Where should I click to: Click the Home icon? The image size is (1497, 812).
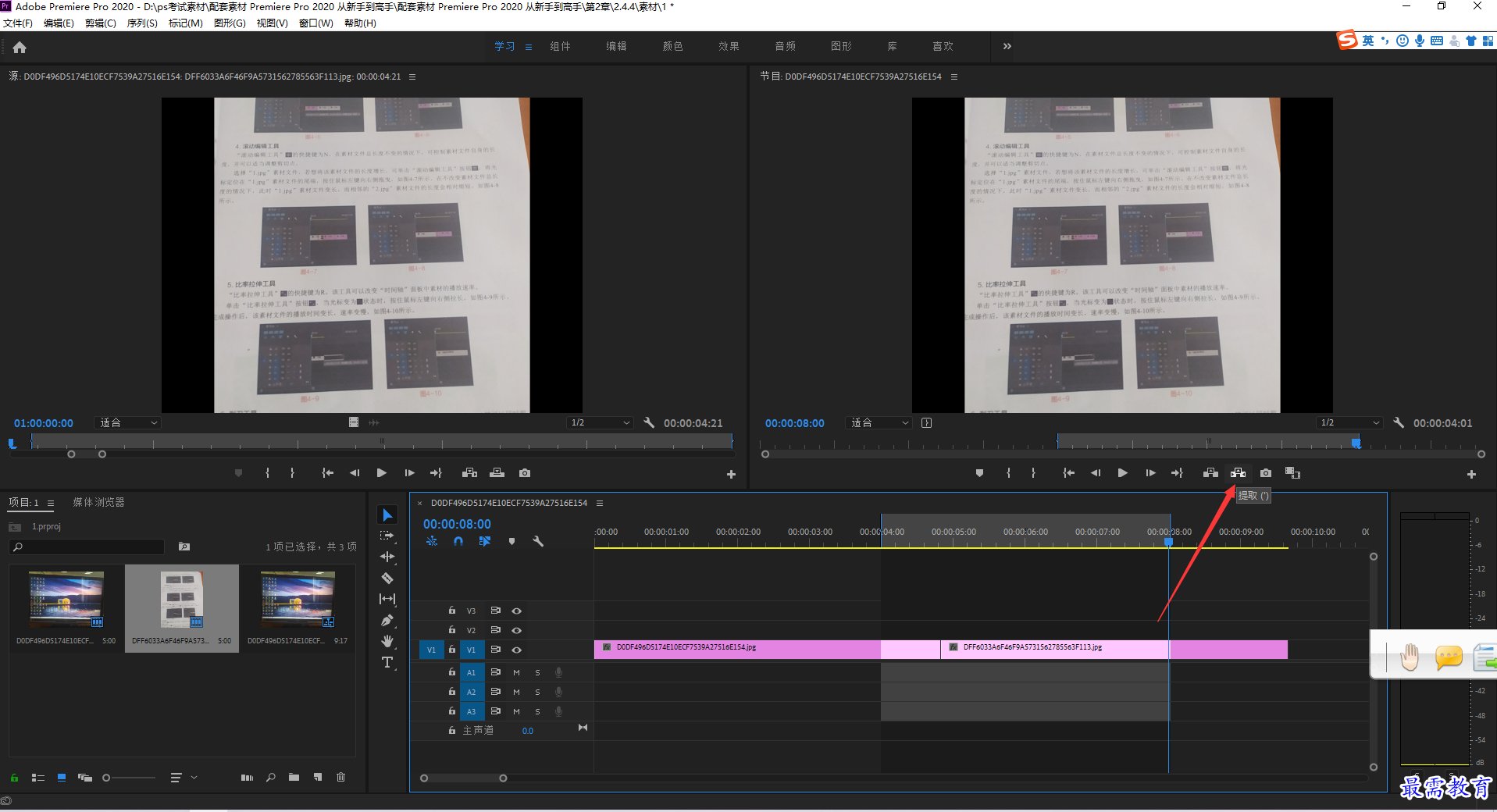click(20, 47)
